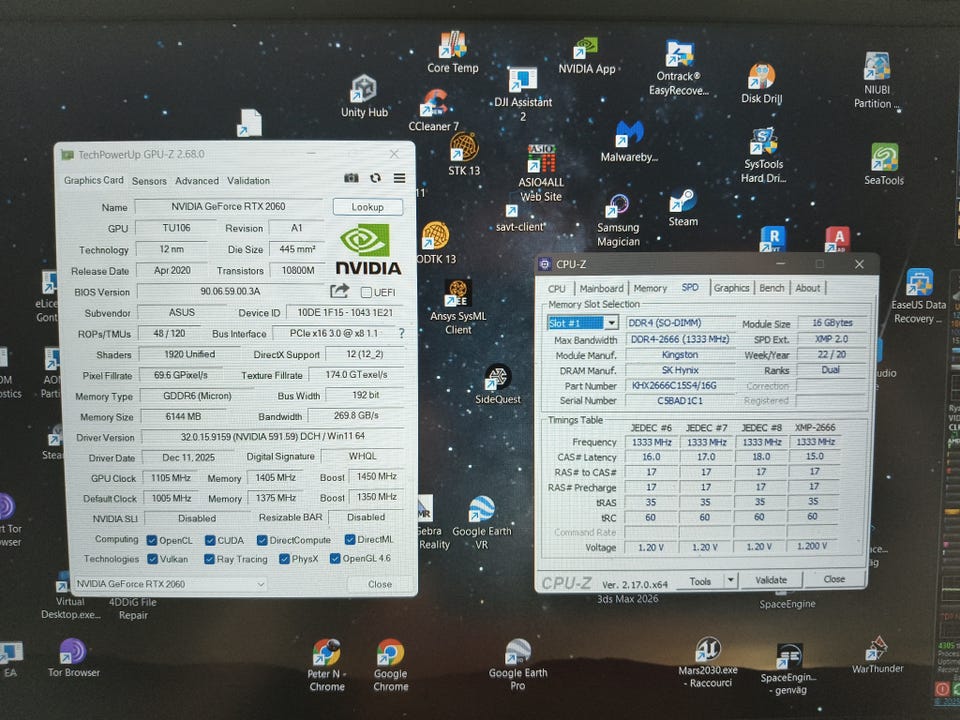Open the GPU-Z hamburger menu
Image resolution: width=960 pixels, height=720 pixels.
pyautogui.click(x=399, y=178)
